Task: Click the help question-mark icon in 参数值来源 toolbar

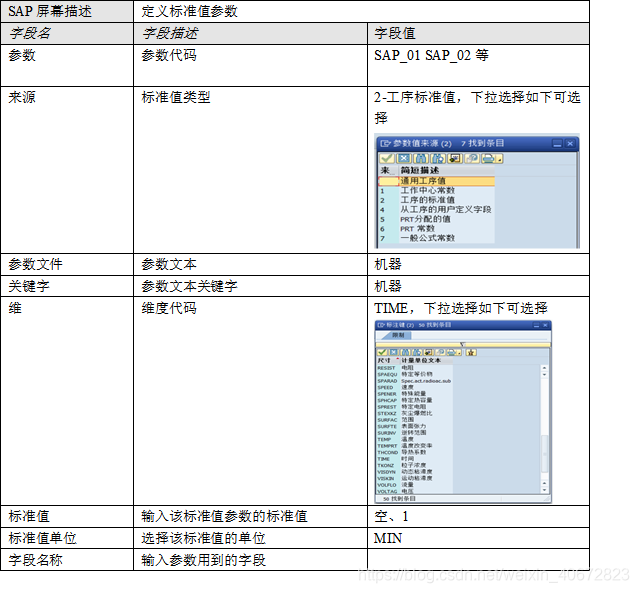Action: [472, 158]
